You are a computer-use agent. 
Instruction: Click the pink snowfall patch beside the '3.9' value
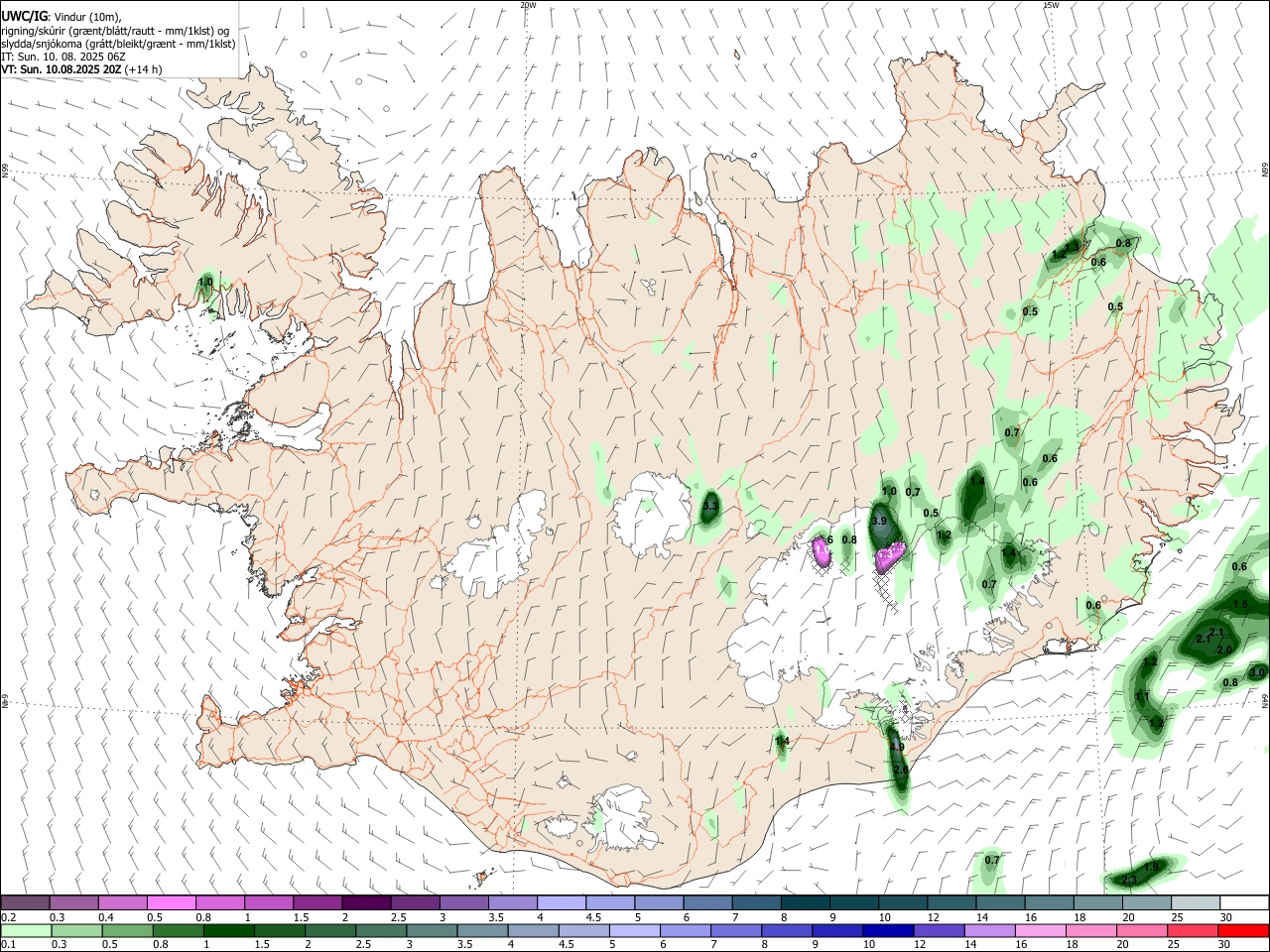click(x=891, y=556)
